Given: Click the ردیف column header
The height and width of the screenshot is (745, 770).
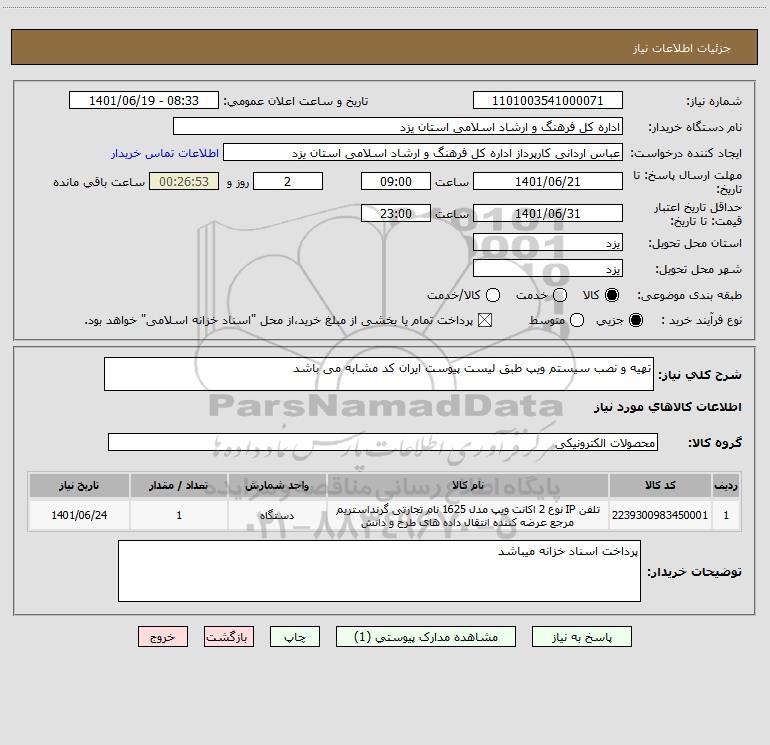Looking at the screenshot, I should click(x=726, y=485).
